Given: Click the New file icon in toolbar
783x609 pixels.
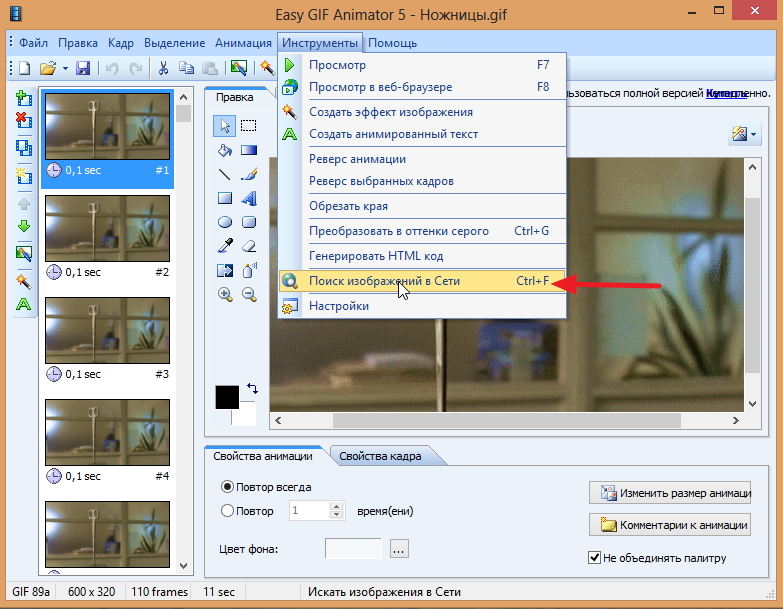Looking at the screenshot, I should [24, 67].
